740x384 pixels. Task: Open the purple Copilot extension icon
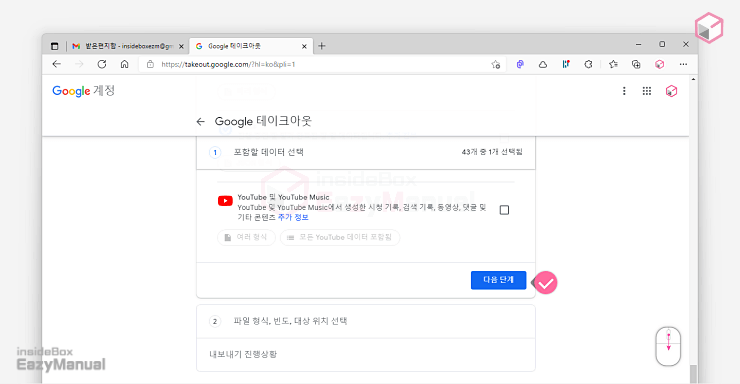click(520, 64)
